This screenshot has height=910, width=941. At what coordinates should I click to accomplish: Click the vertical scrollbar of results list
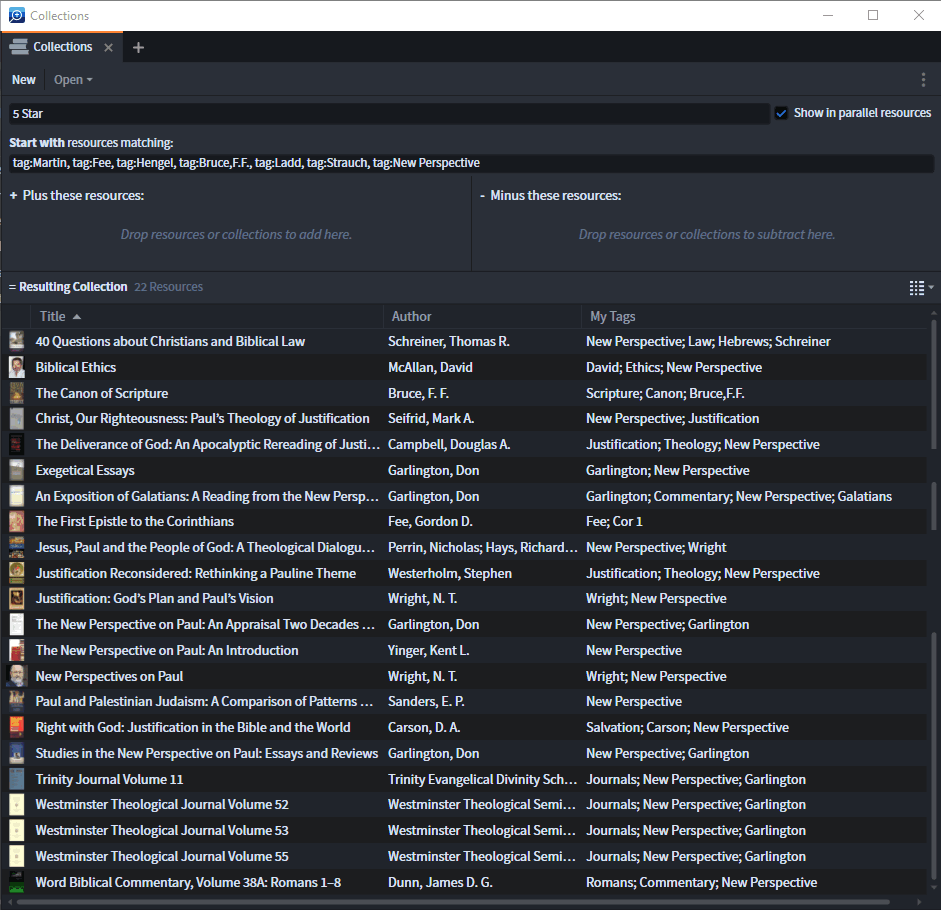(x=934, y=600)
